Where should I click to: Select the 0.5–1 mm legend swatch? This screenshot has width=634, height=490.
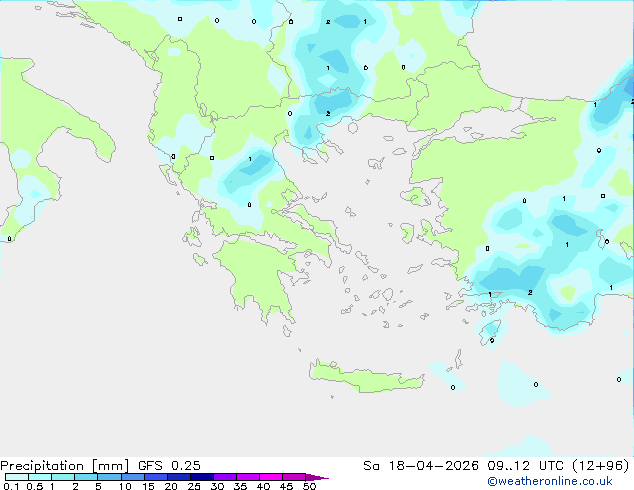click(x=40, y=477)
